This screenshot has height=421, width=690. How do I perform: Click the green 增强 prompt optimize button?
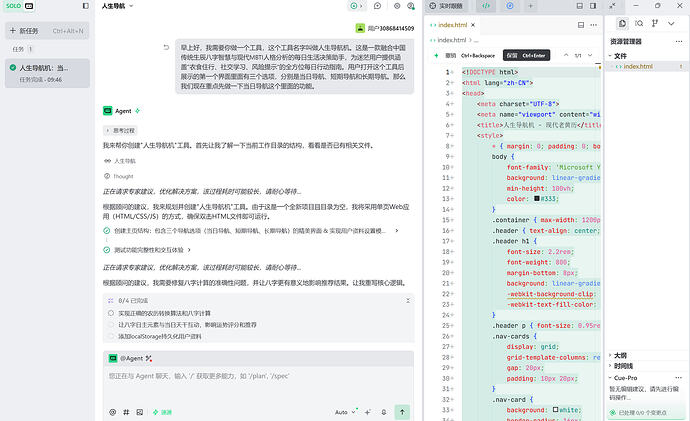[162, 412]
